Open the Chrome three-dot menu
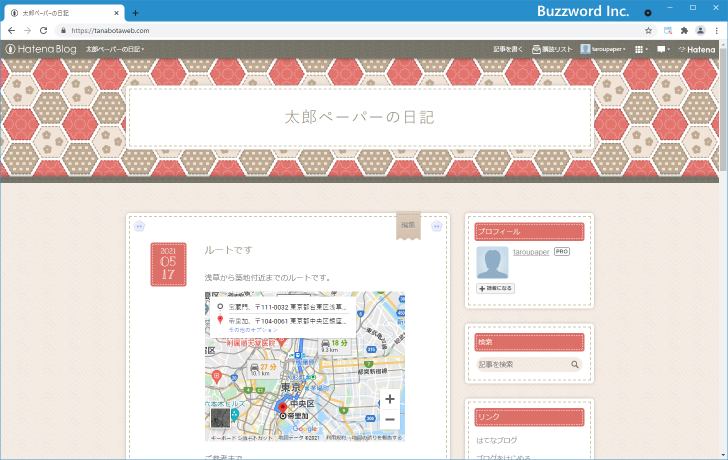The width and height of the screenshot is (728, 460). tap(717, 31)
